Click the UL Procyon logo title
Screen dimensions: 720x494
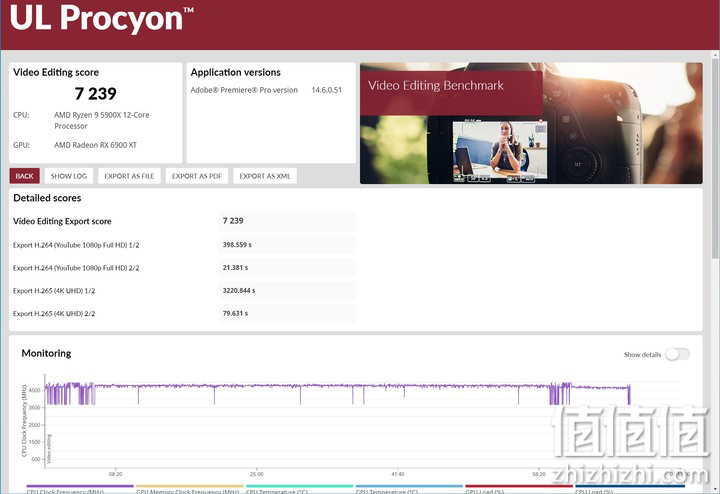pos(101,18)
